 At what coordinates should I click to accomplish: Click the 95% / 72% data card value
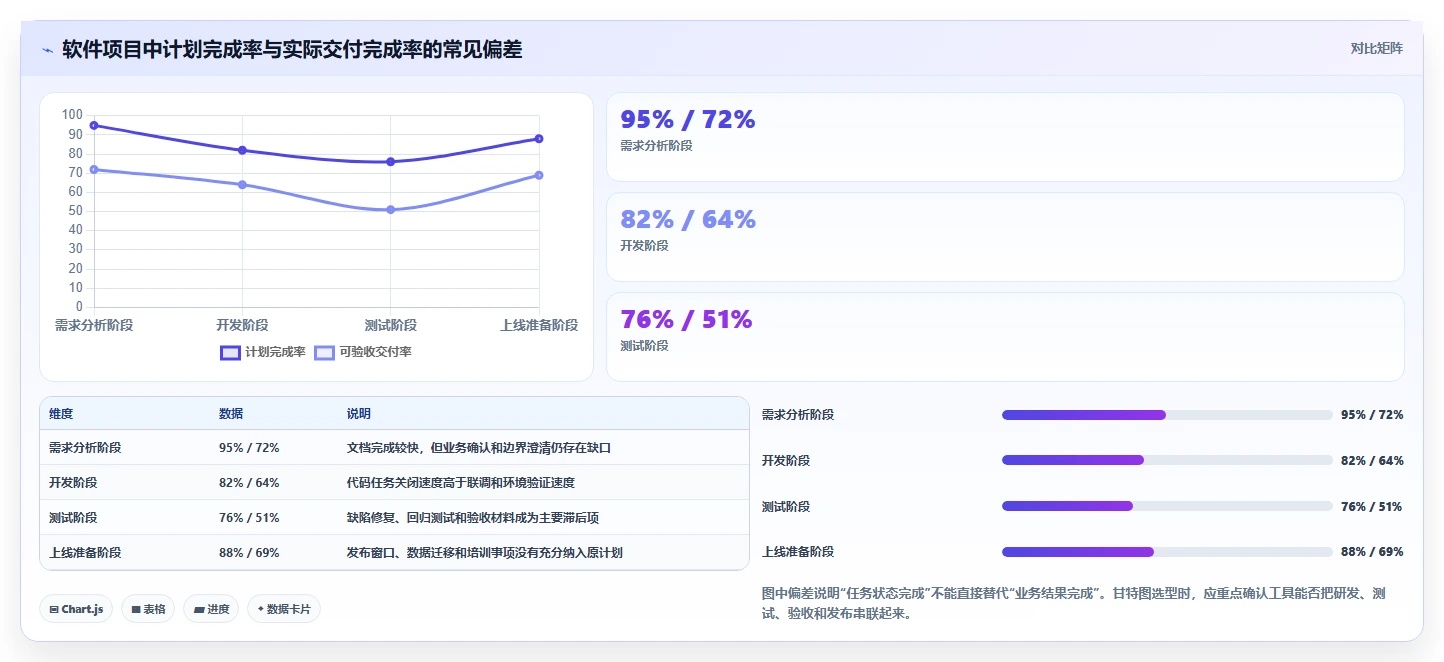(688, 120)
